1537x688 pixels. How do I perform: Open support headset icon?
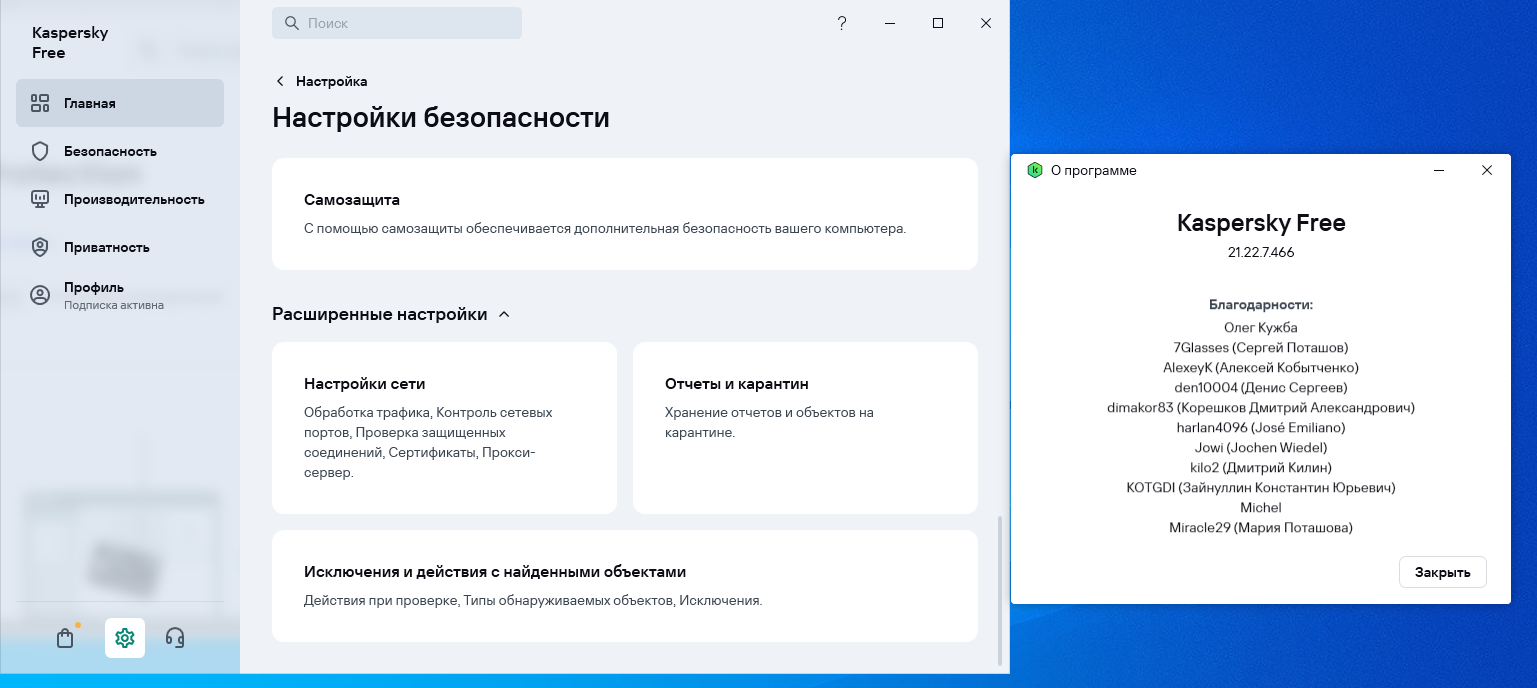[x=175, y=638]
